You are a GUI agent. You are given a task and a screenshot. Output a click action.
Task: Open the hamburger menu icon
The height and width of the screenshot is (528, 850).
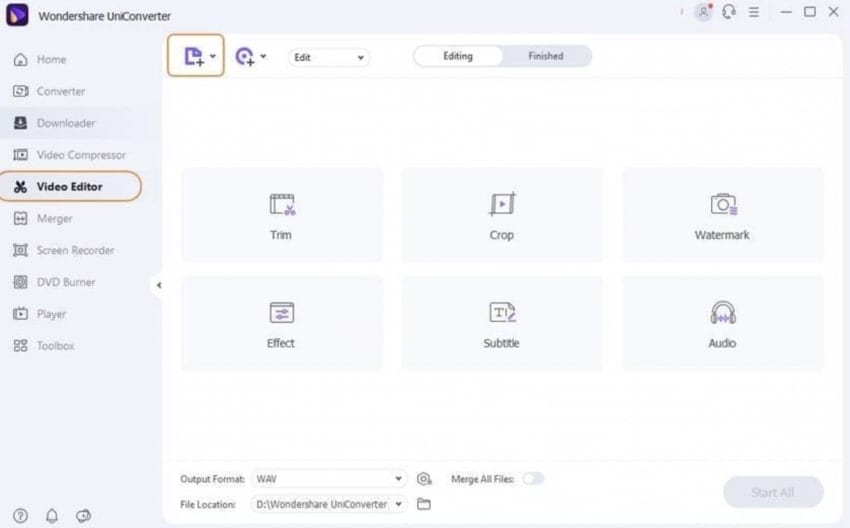tap(754, 12)
